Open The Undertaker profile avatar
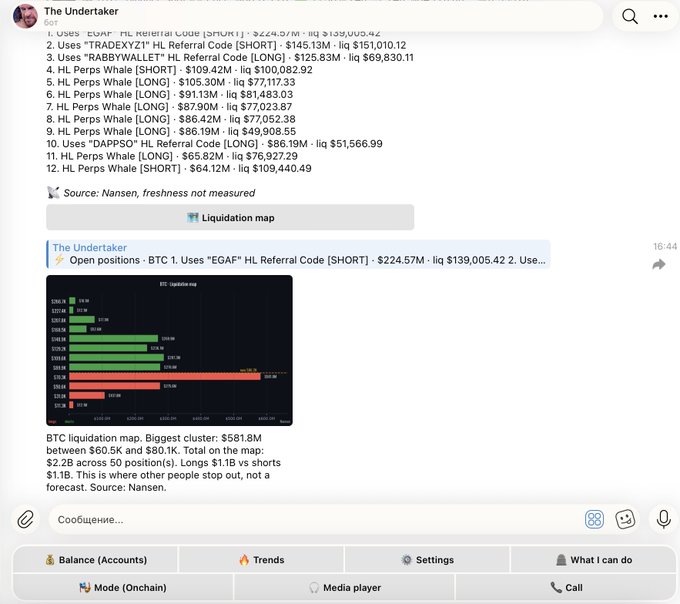The image size is (680, 604). point(25,16)
